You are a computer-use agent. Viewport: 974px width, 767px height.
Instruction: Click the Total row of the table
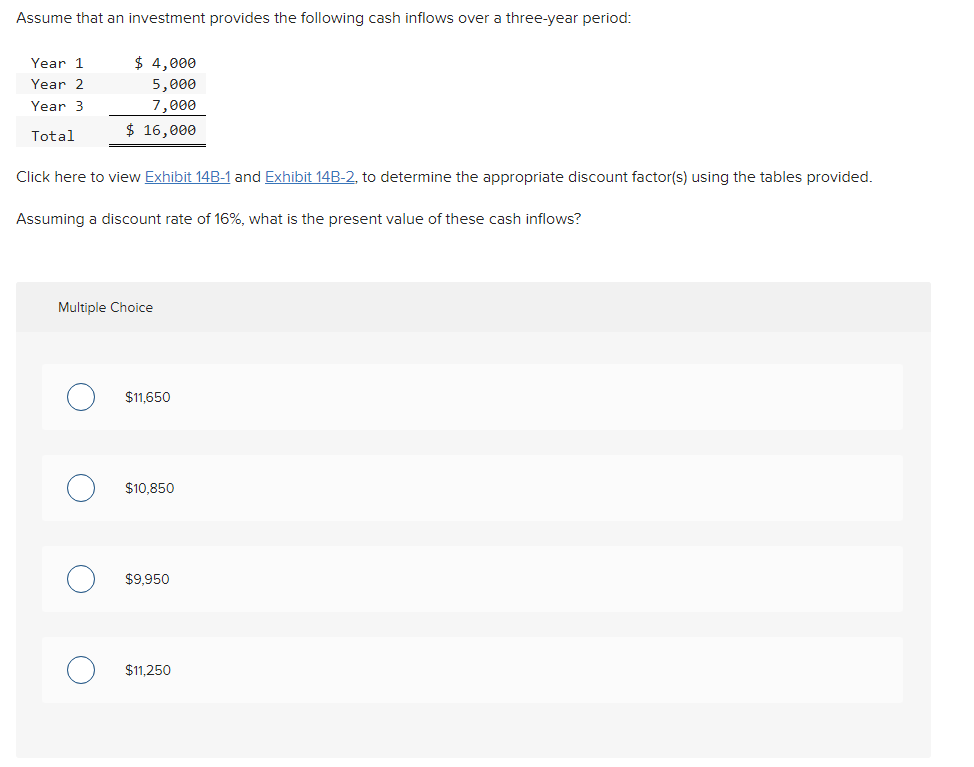[x=110, y=130]
